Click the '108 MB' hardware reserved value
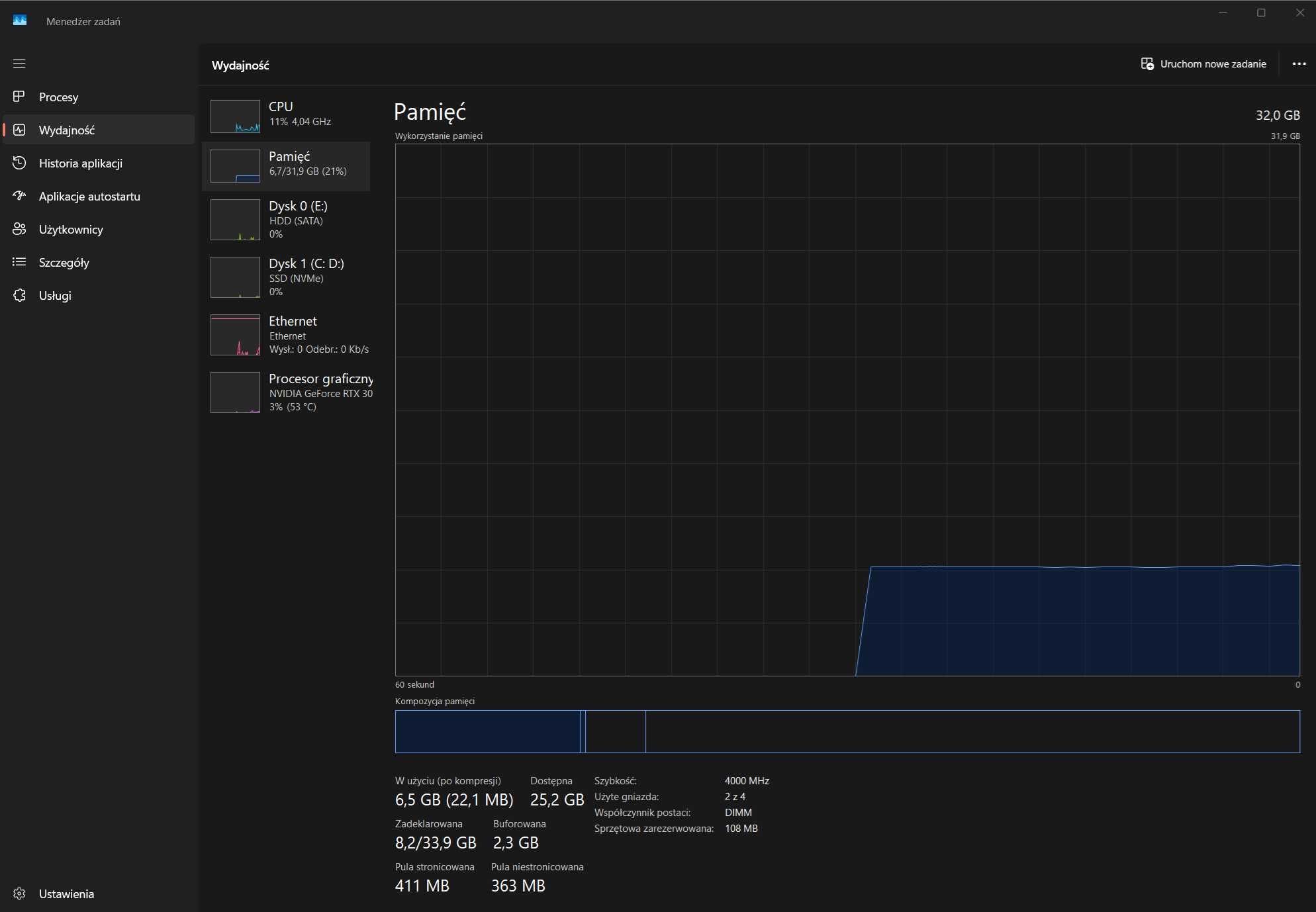Image resolution: width=1316 pixels, height=912 pixels. pyautogui.click(x=741, y=829)
